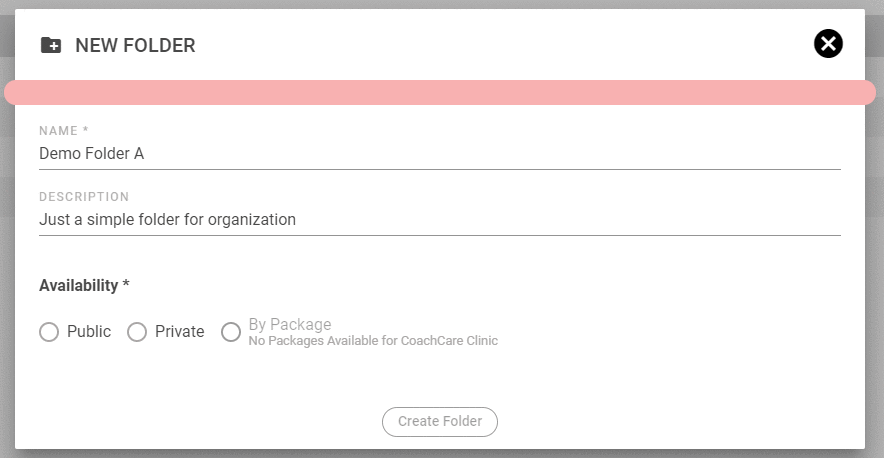Click the pink notification bar

click(x=440, y=93)
